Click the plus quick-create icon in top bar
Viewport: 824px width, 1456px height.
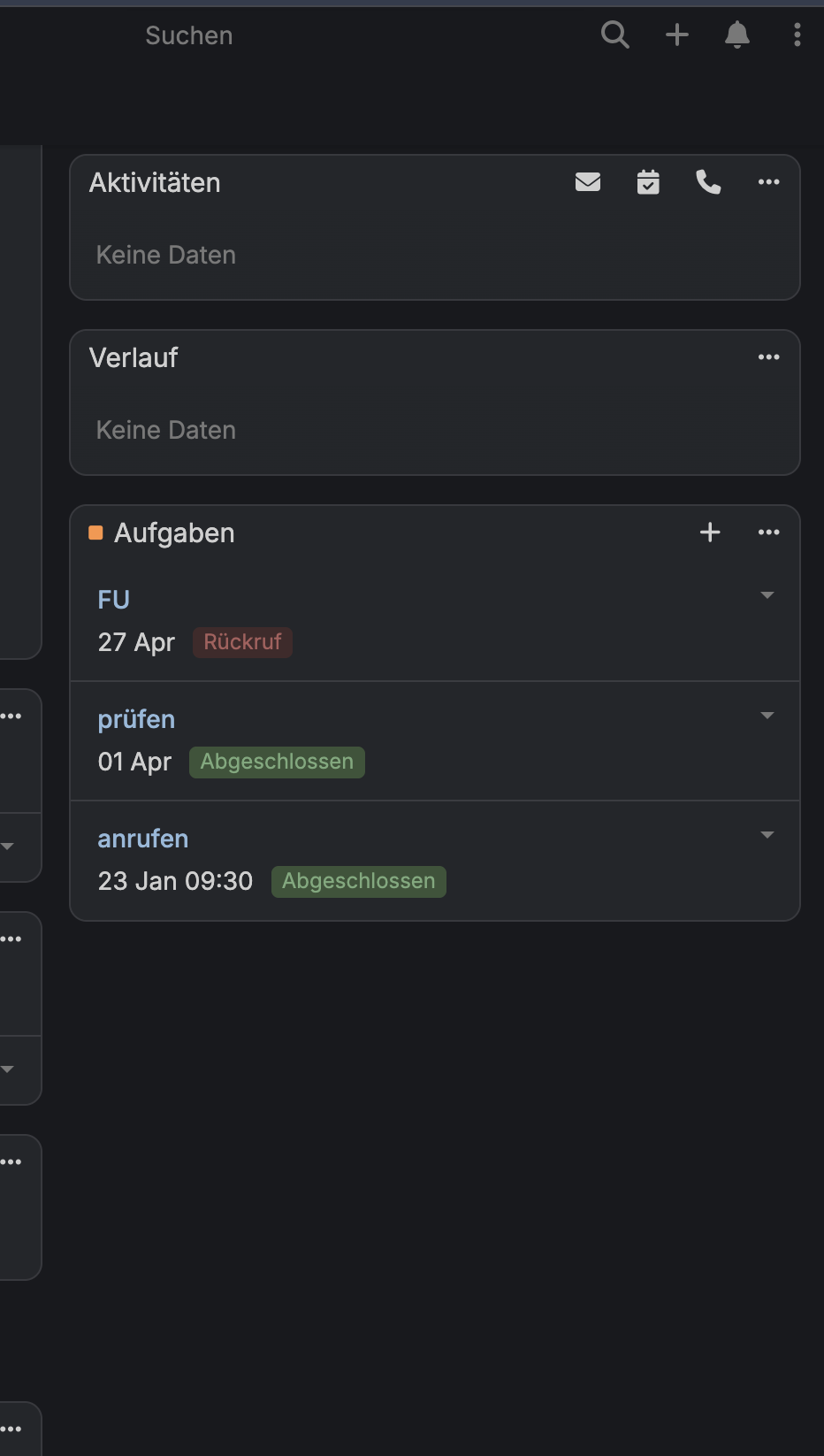(677, 35)
